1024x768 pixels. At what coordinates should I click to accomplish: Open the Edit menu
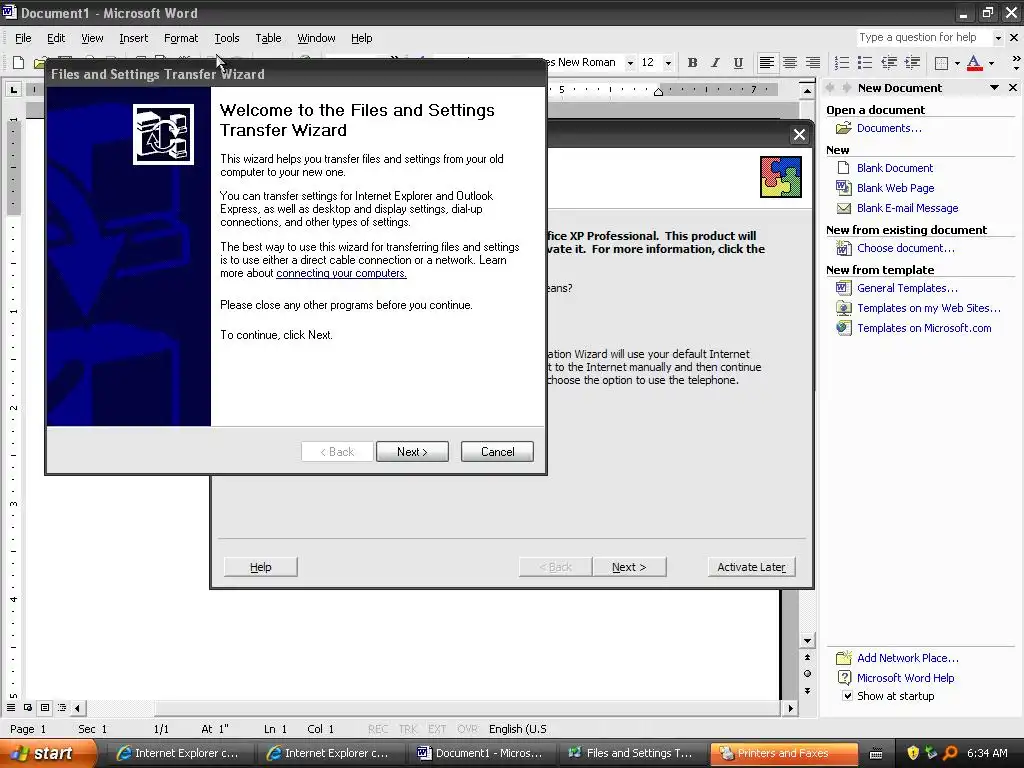56,39
